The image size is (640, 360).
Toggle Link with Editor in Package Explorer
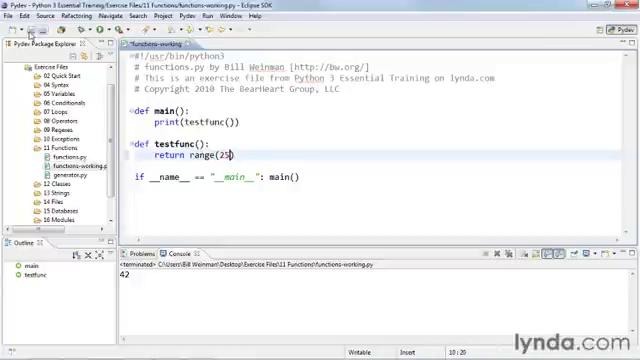[x=84, y=56]
